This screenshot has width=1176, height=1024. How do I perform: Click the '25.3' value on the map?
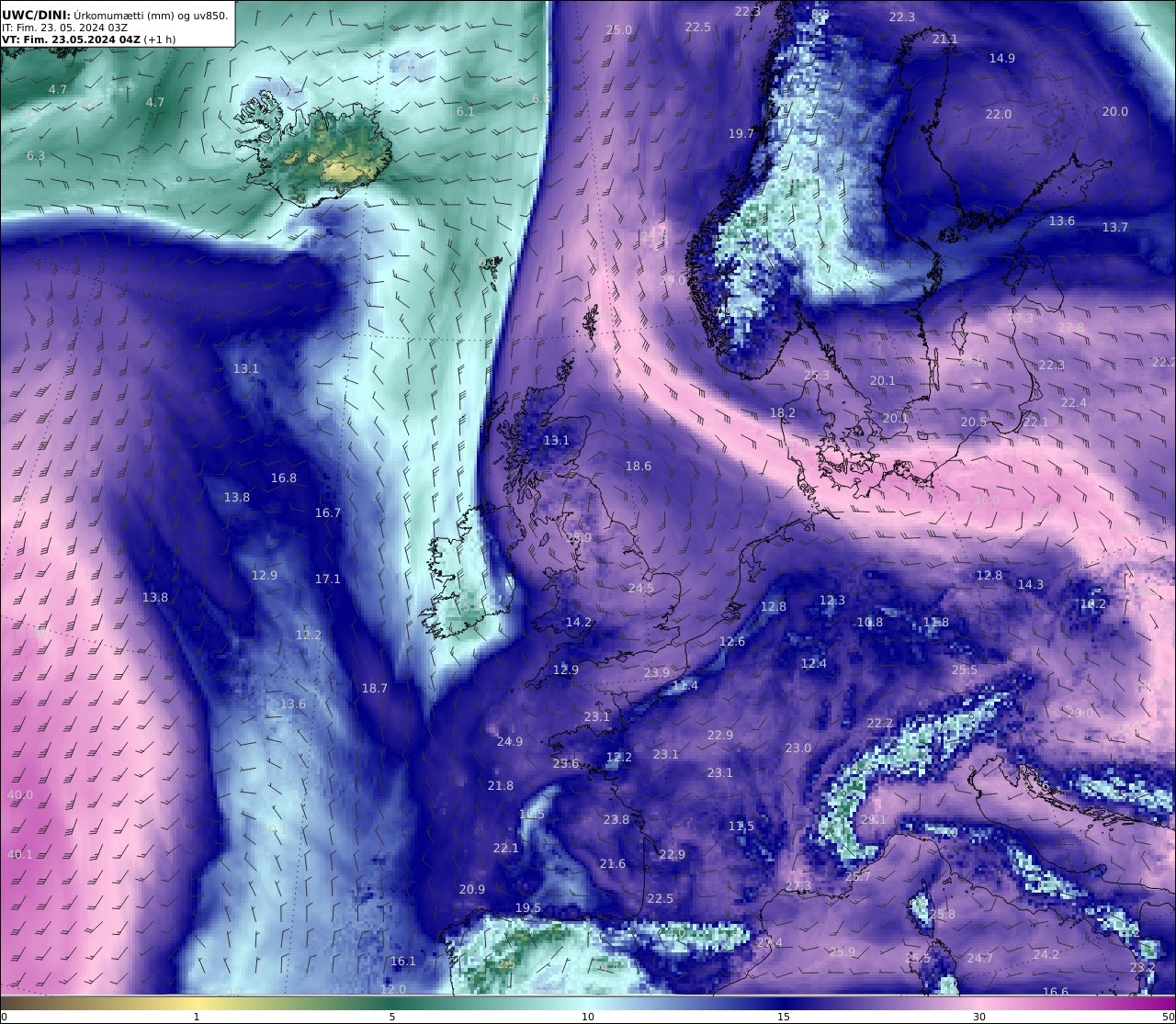816,376
